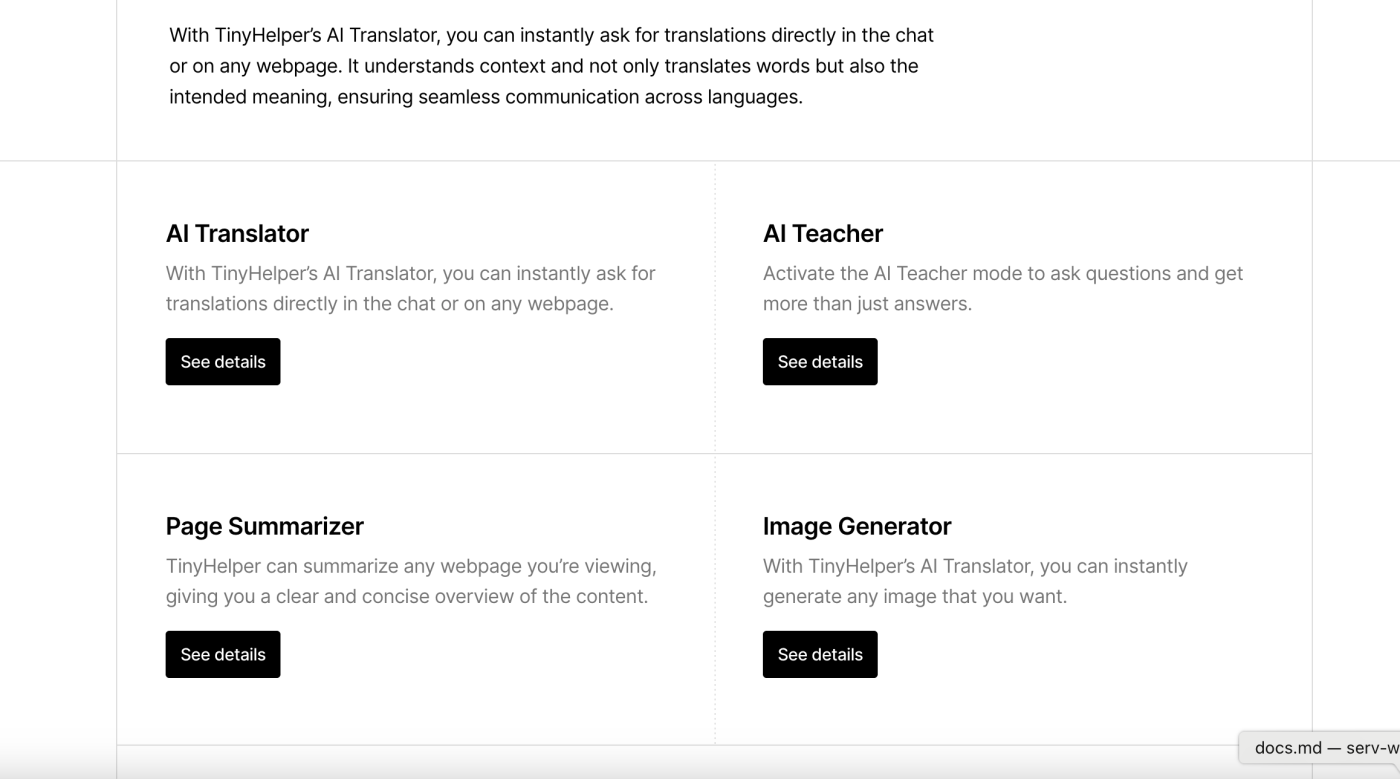Click text 'more than just answers.'

tap(866, 303)
